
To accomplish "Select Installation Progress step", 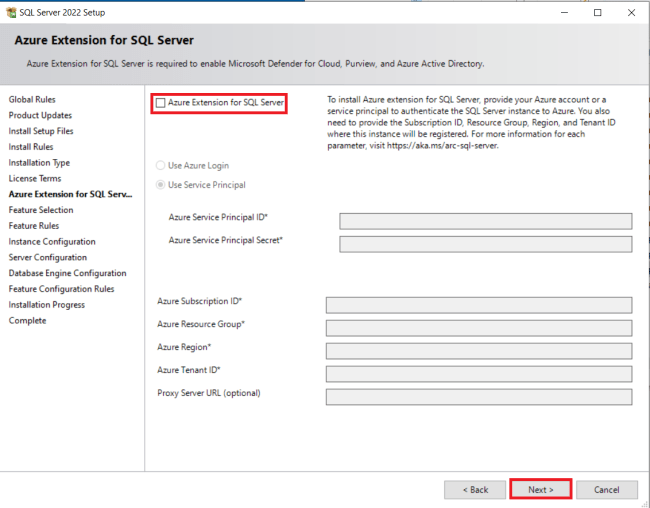I will 46,305.
